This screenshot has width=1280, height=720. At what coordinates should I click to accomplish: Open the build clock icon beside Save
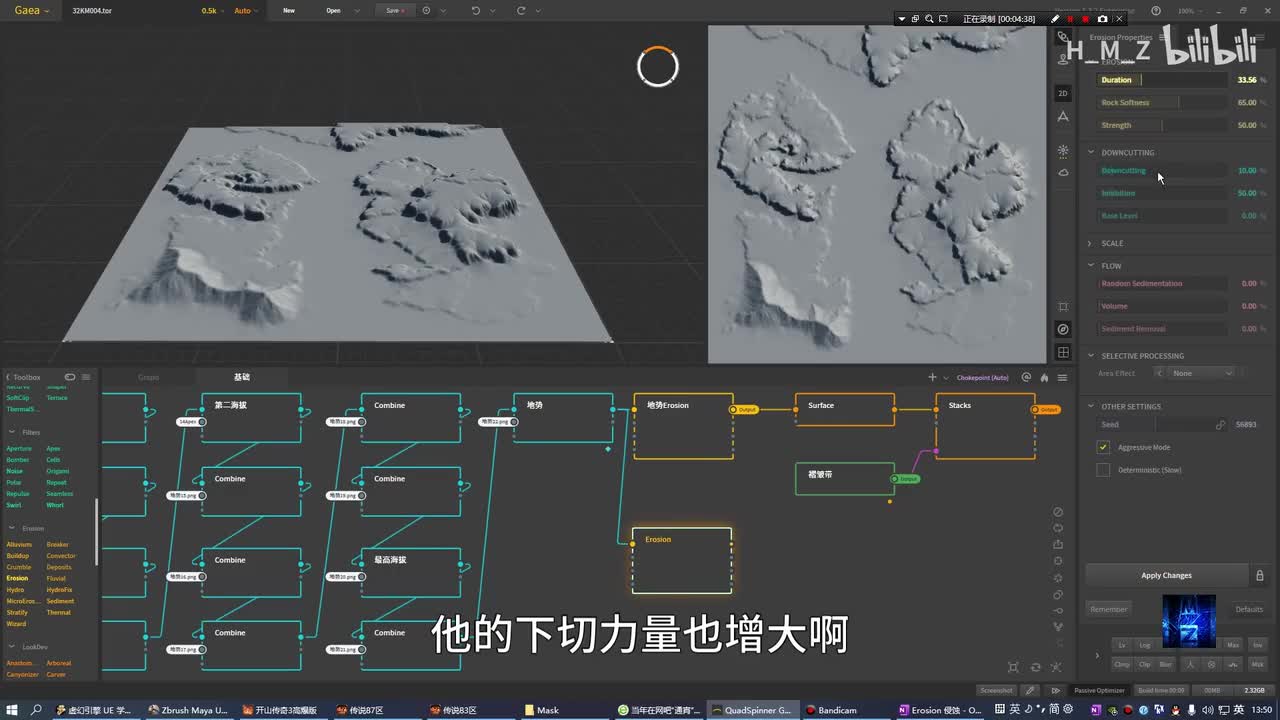point(427,10)
